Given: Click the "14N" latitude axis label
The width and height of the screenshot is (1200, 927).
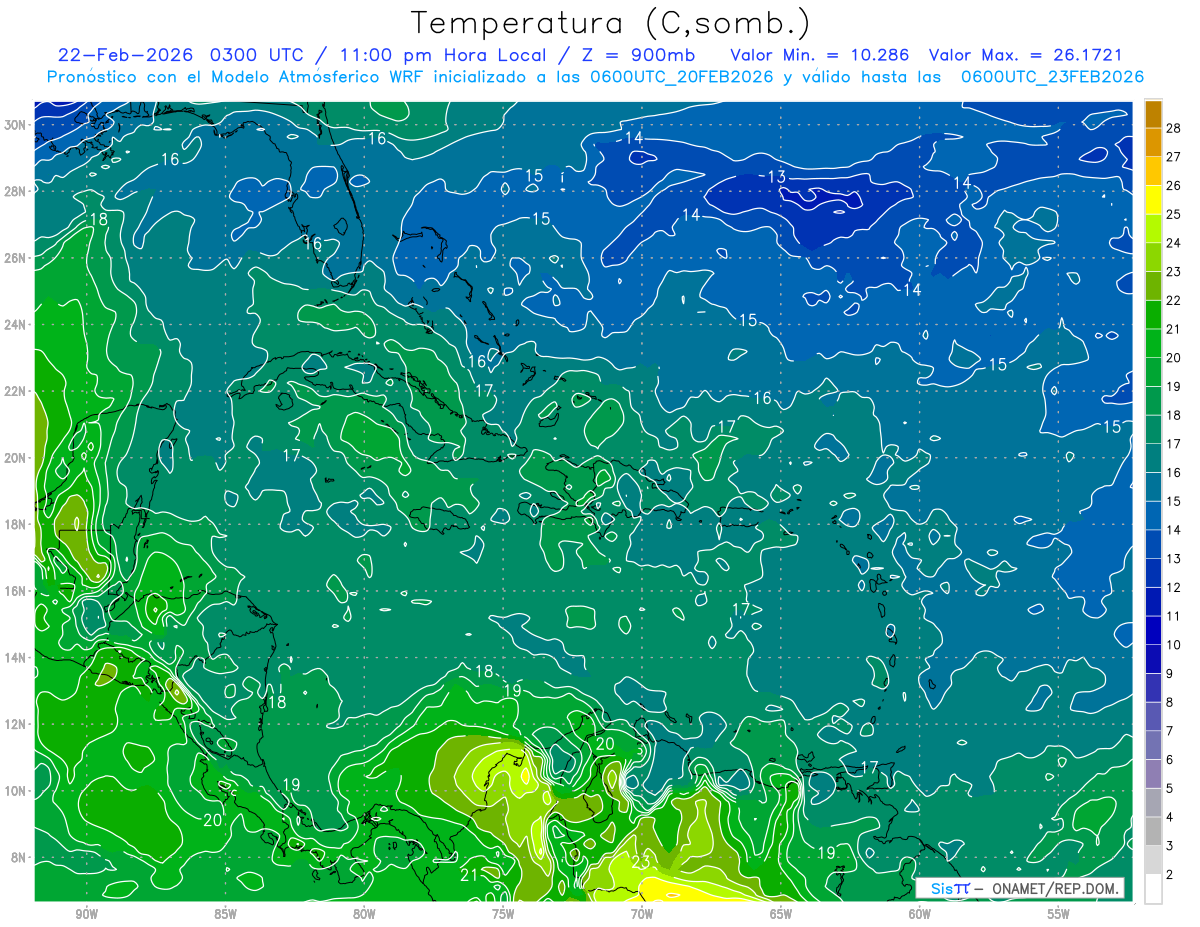Looking at the screenshot, I should (15, 657).
